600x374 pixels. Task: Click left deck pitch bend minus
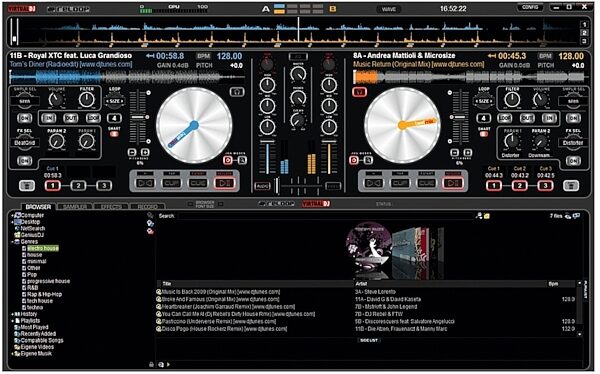[x=132, y=152]
